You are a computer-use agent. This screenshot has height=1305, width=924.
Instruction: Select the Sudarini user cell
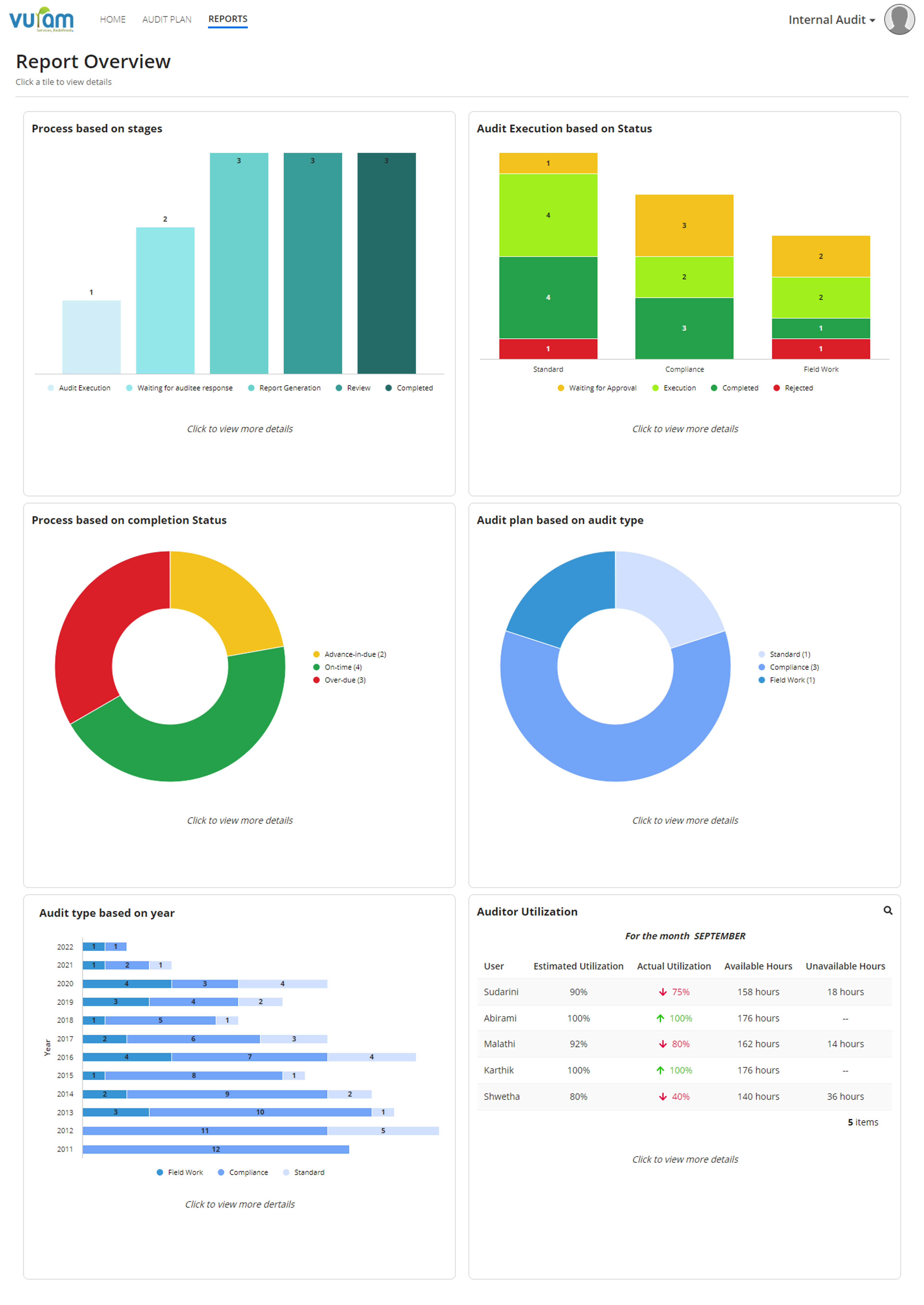(x=501, y=992)
